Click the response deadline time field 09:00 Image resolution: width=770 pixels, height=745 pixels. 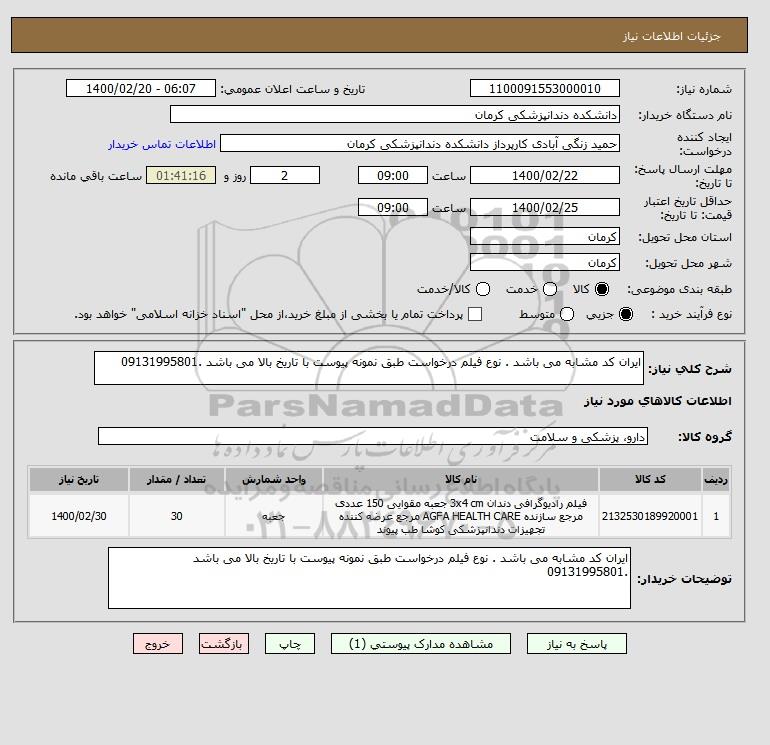[393, 175]
